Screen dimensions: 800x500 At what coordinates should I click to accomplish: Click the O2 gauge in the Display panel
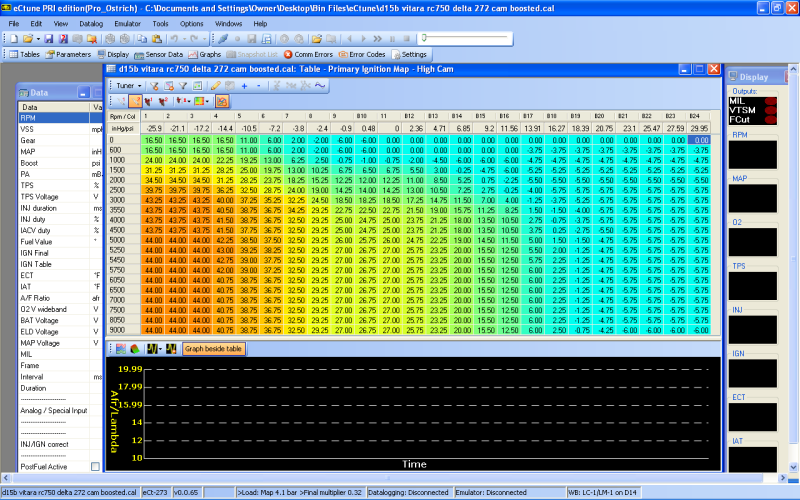[x=753, y=242]
